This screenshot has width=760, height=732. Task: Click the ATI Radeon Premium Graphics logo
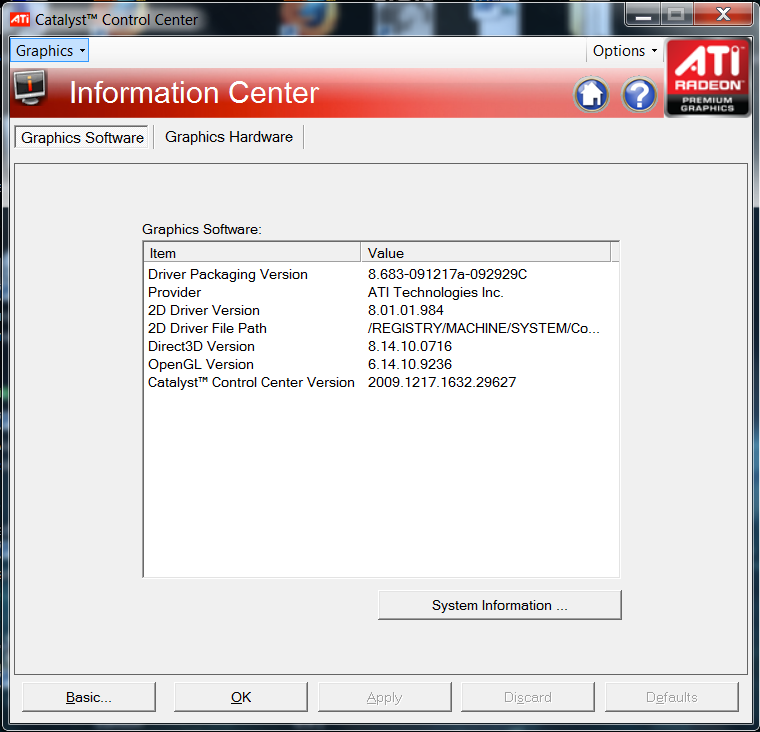707,78
